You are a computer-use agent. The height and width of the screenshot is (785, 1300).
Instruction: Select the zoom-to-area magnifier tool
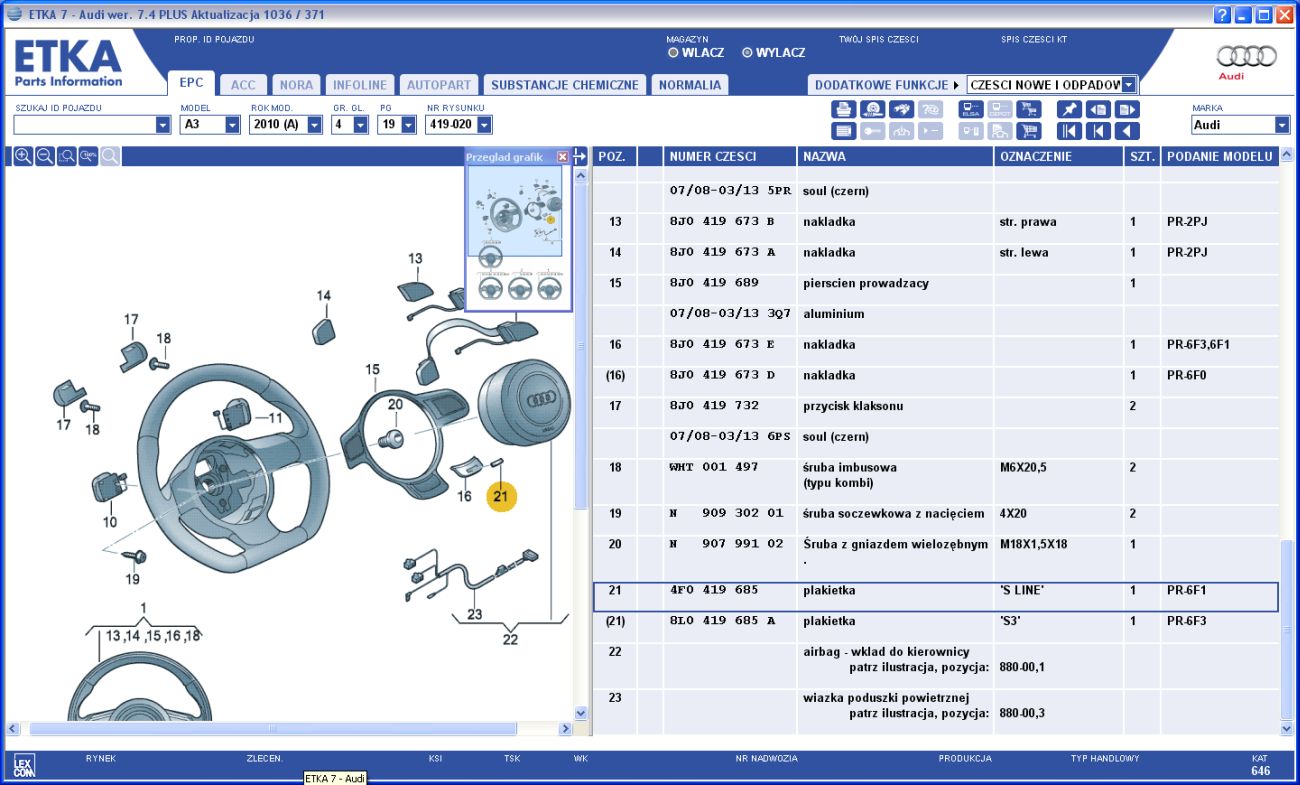point(67,156)
